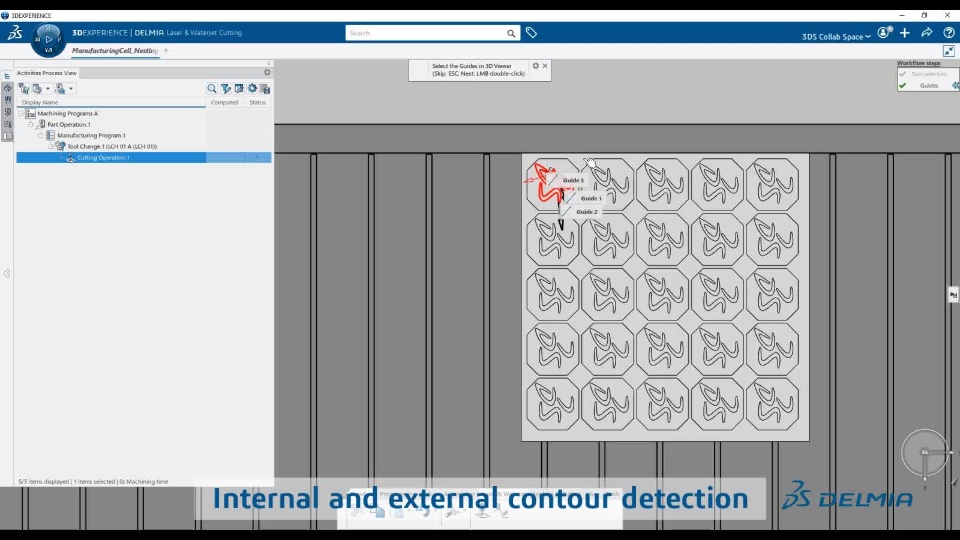
Task: Click the plus add icon in top bar
Action: pos(905,32)
